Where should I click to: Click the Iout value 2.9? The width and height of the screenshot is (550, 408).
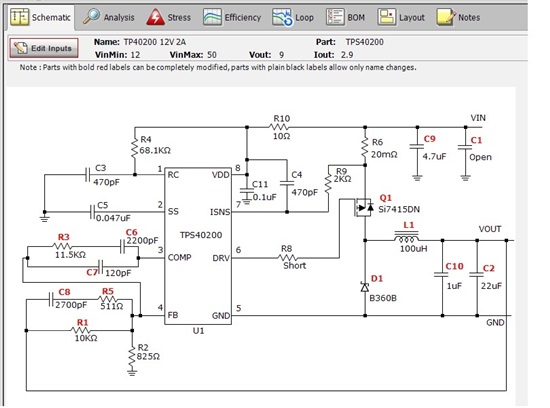pyautogui.click(x=347, y=55)
